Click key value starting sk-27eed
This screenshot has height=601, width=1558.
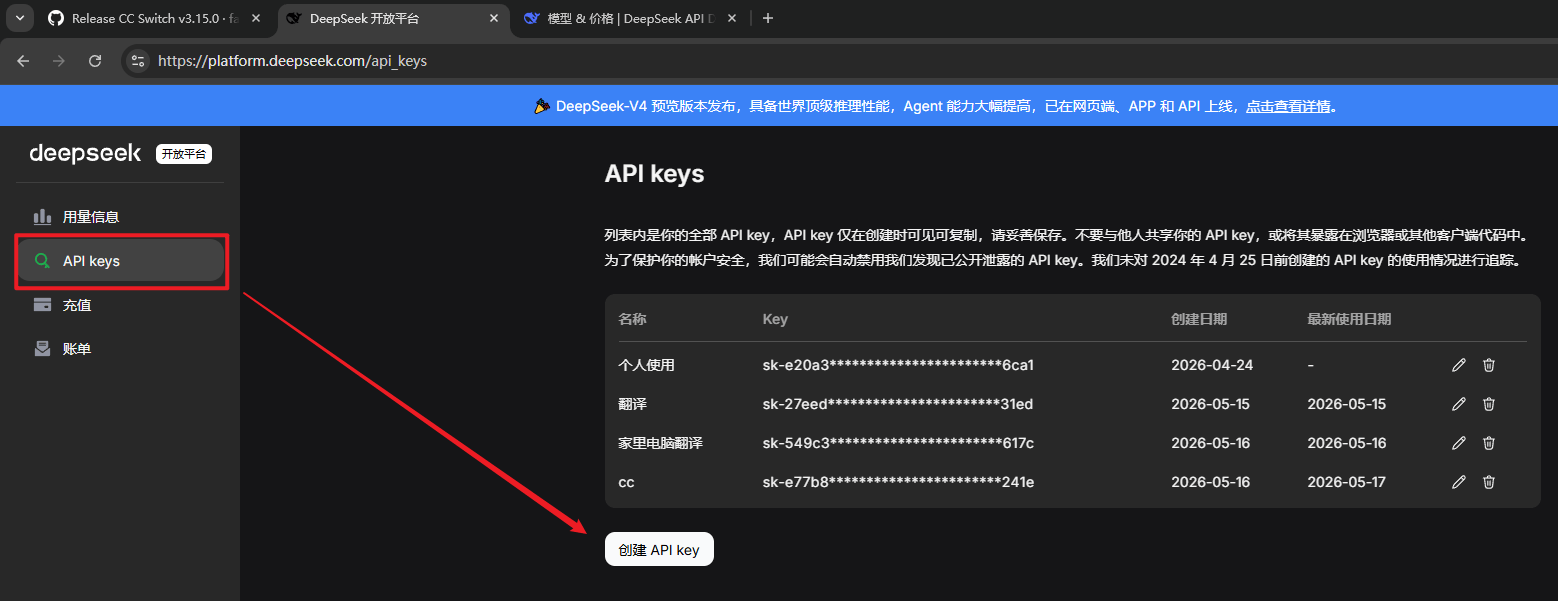click(898, 404)
